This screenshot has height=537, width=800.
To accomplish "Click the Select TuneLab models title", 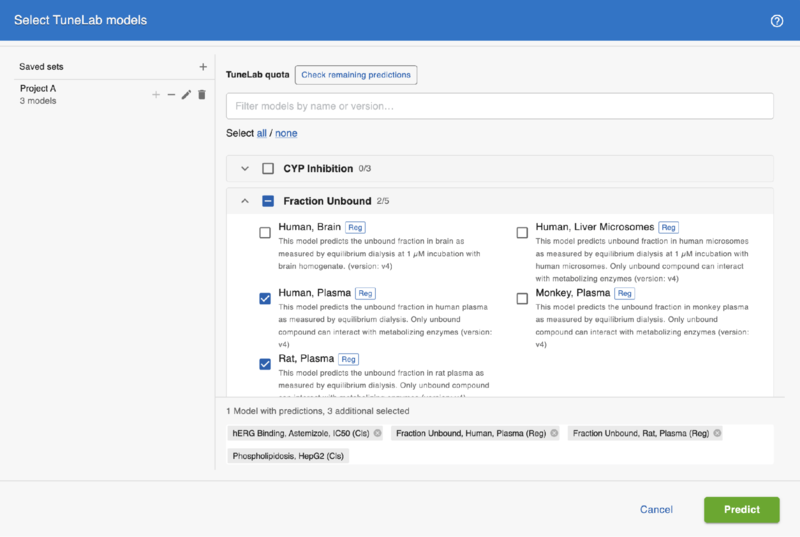I will [x=81, y=20].
